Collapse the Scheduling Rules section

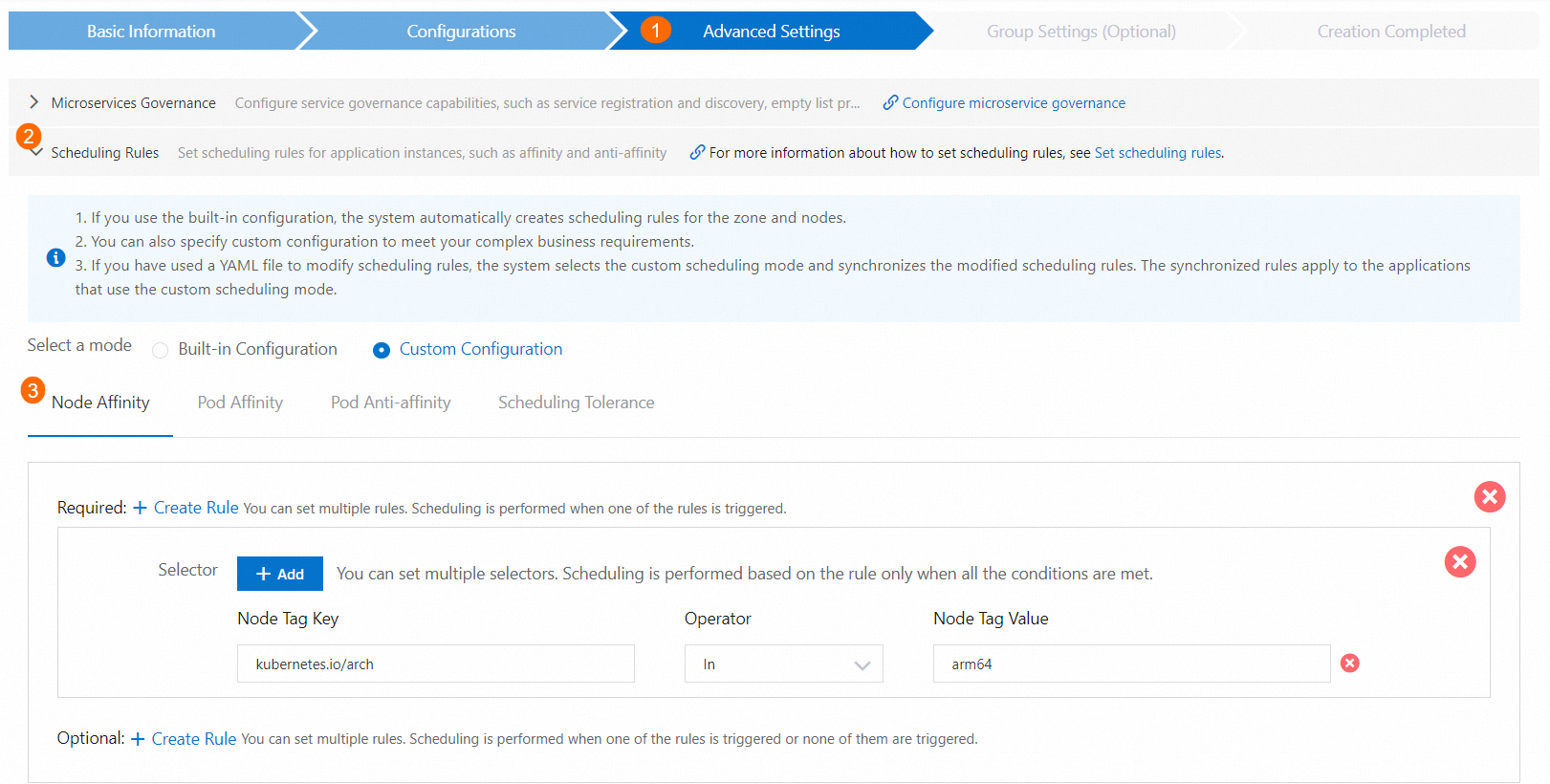coord(36,152)
